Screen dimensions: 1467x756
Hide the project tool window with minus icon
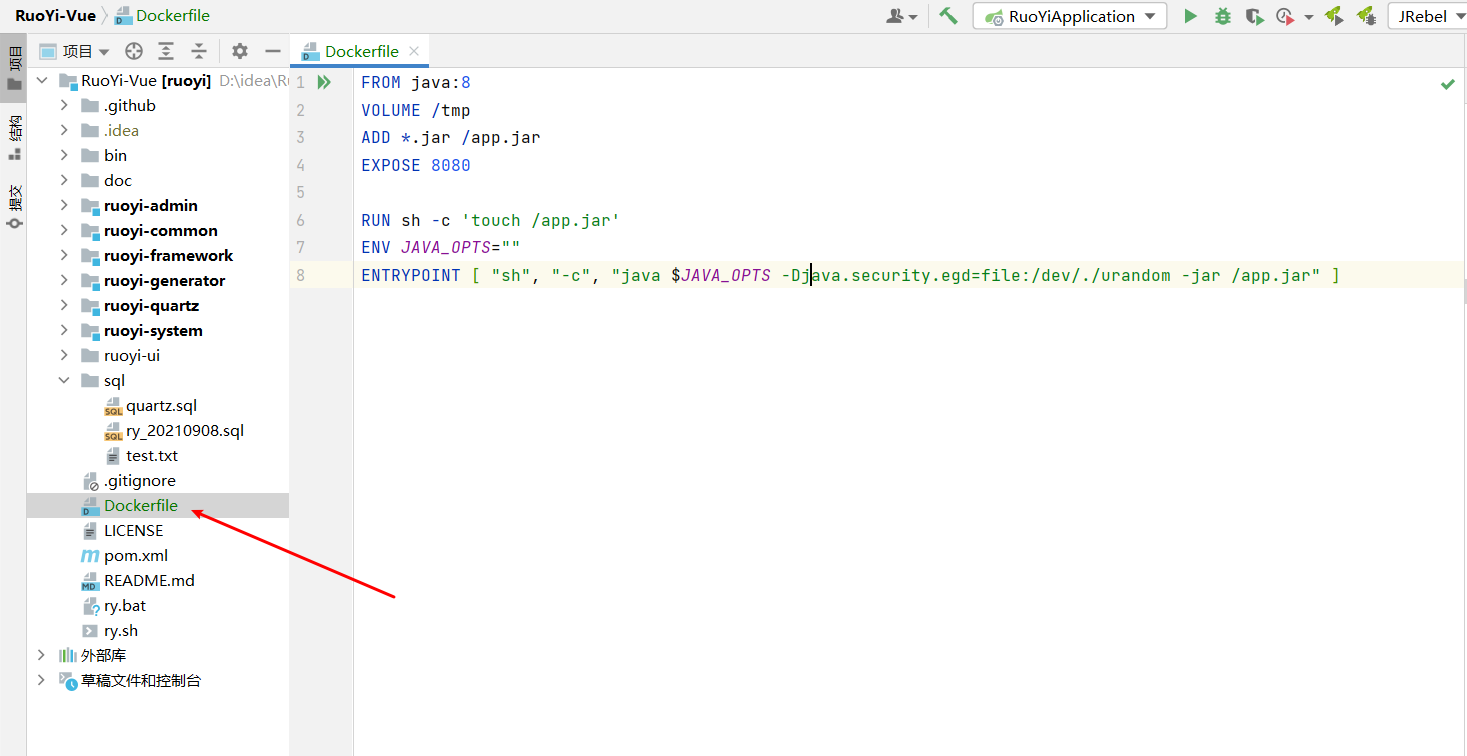pyautogui.click(x=271, y=50)
